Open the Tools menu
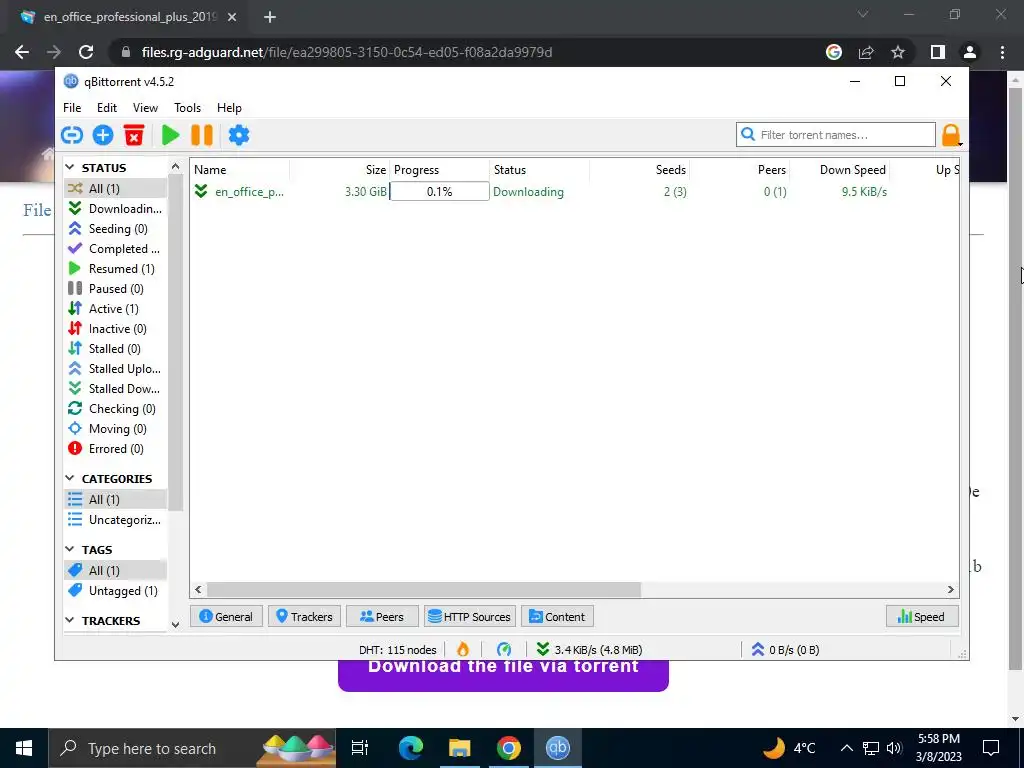This screenshot has height=768, width=1024. pos(187,108)
